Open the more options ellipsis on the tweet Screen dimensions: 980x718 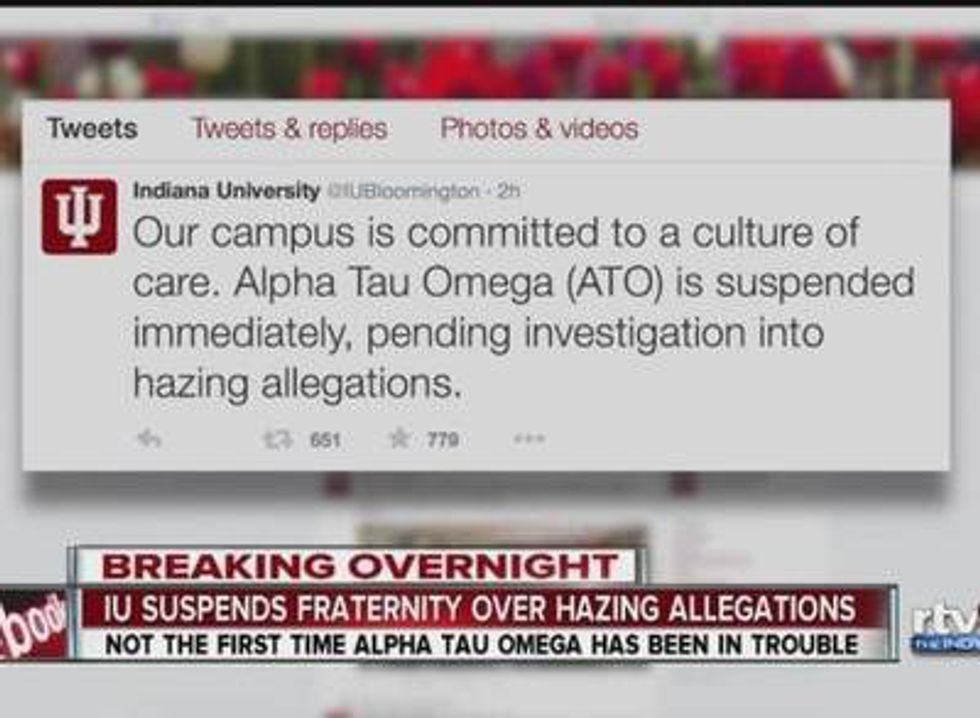[529, 439]
